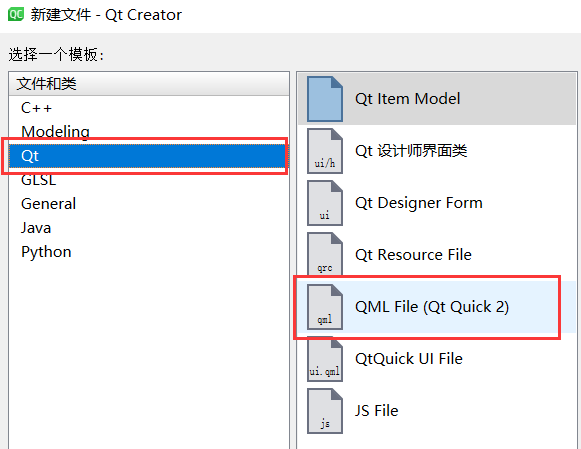Choose the Qt Designer Form template

pyautogui.click(x=437, y=203)
